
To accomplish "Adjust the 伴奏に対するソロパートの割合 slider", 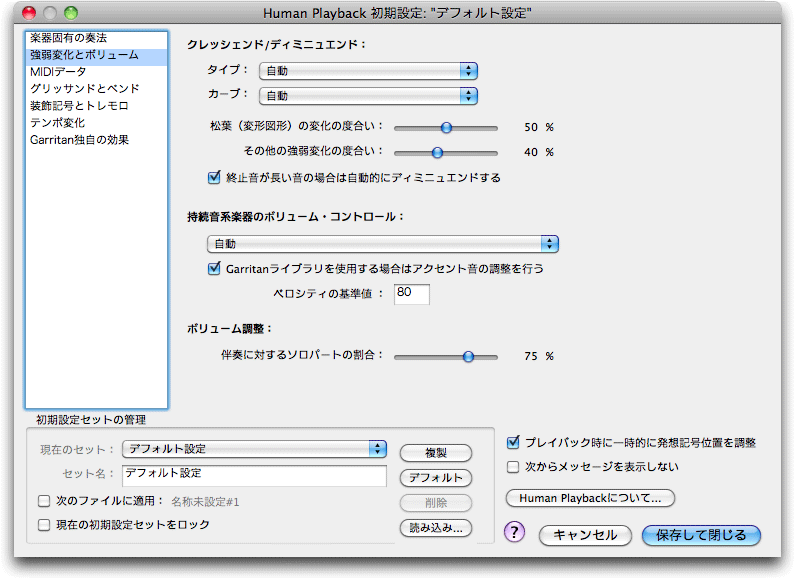I will point(468,357).
